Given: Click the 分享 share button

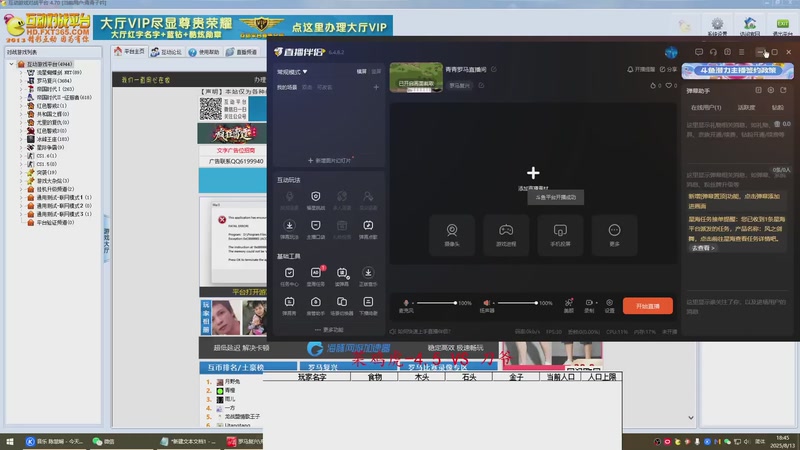Looking at the screenshot, I should click(668, 69).
